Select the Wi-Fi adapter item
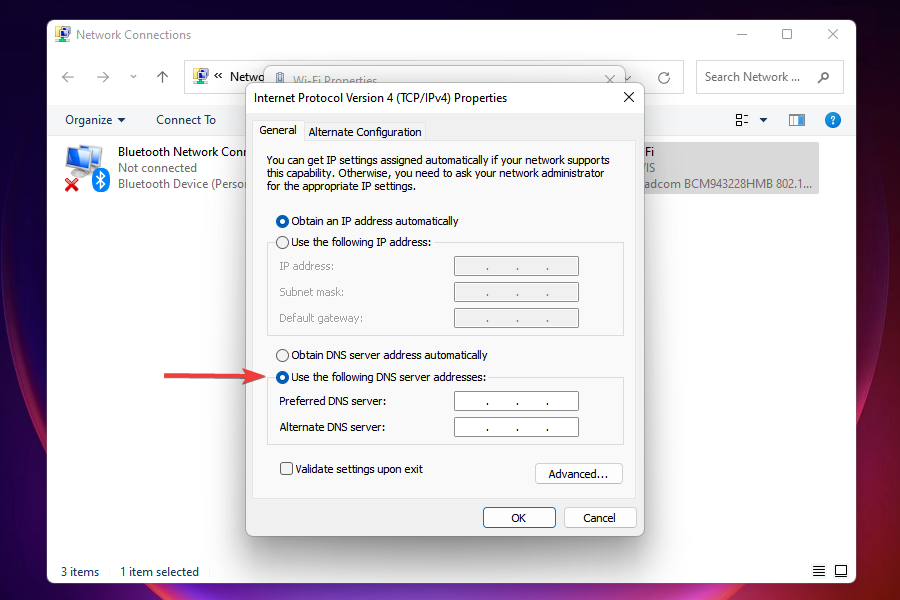 (x=731, y=168)
